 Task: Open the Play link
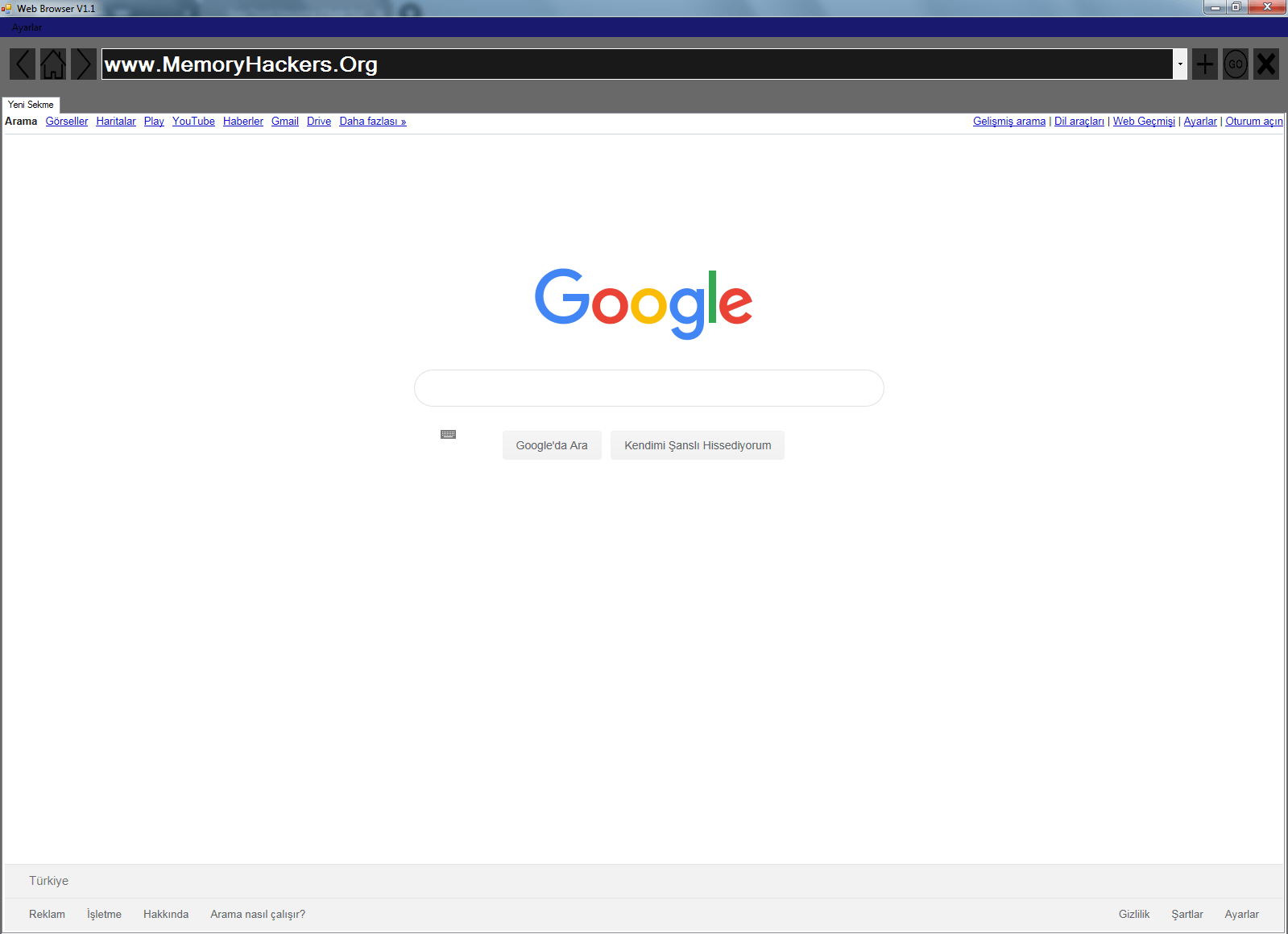(154, 122)
